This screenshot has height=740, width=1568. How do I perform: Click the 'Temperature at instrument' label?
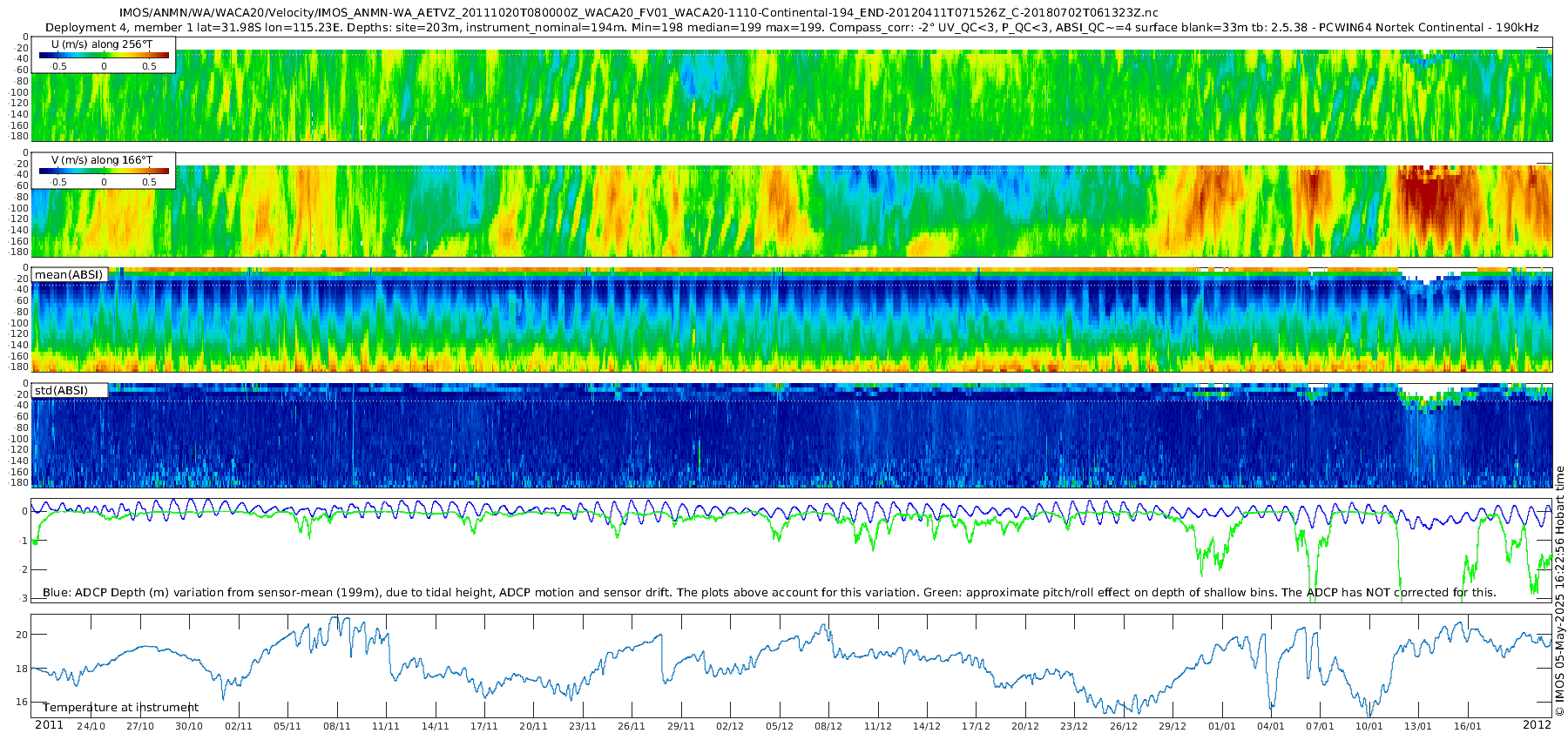point(121,707)
